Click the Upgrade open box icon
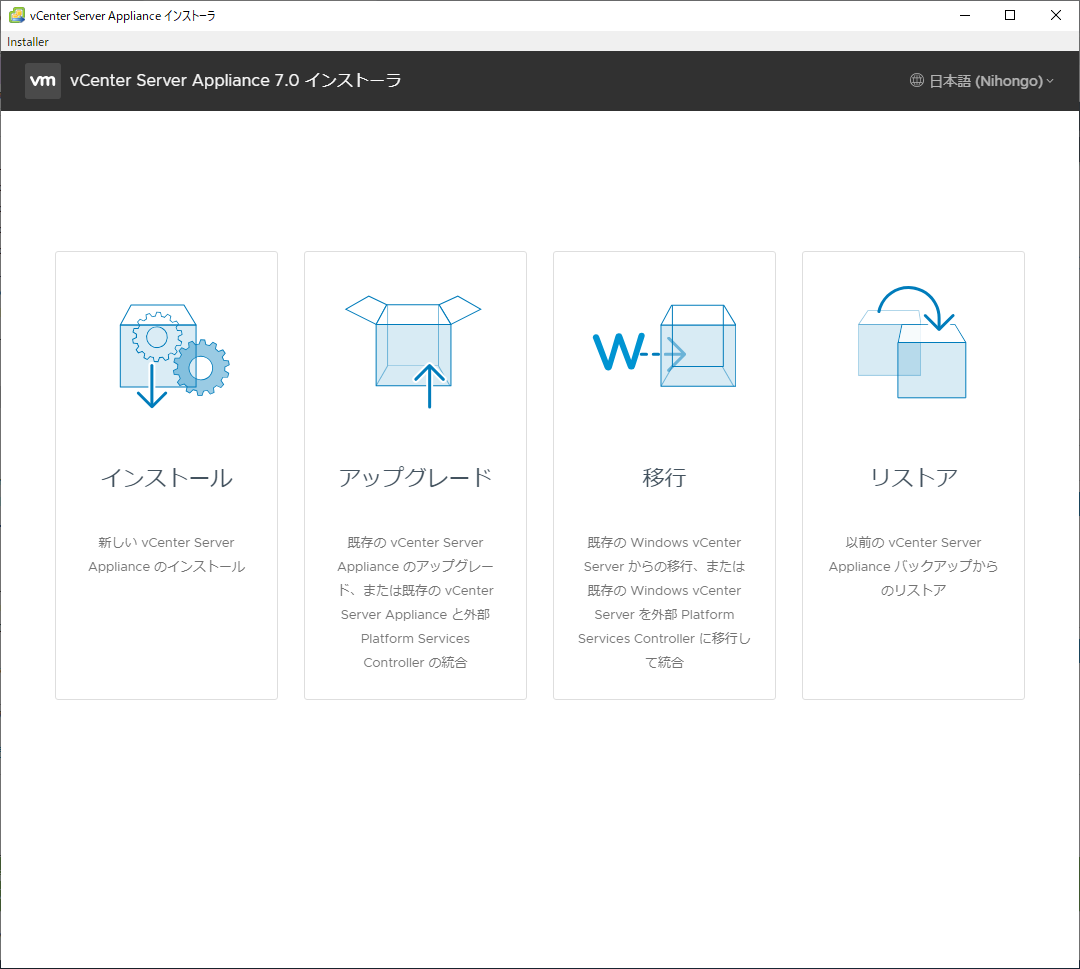Image resolution: width=1080 pixels, height=969 pixels. [x=413, y=351]
